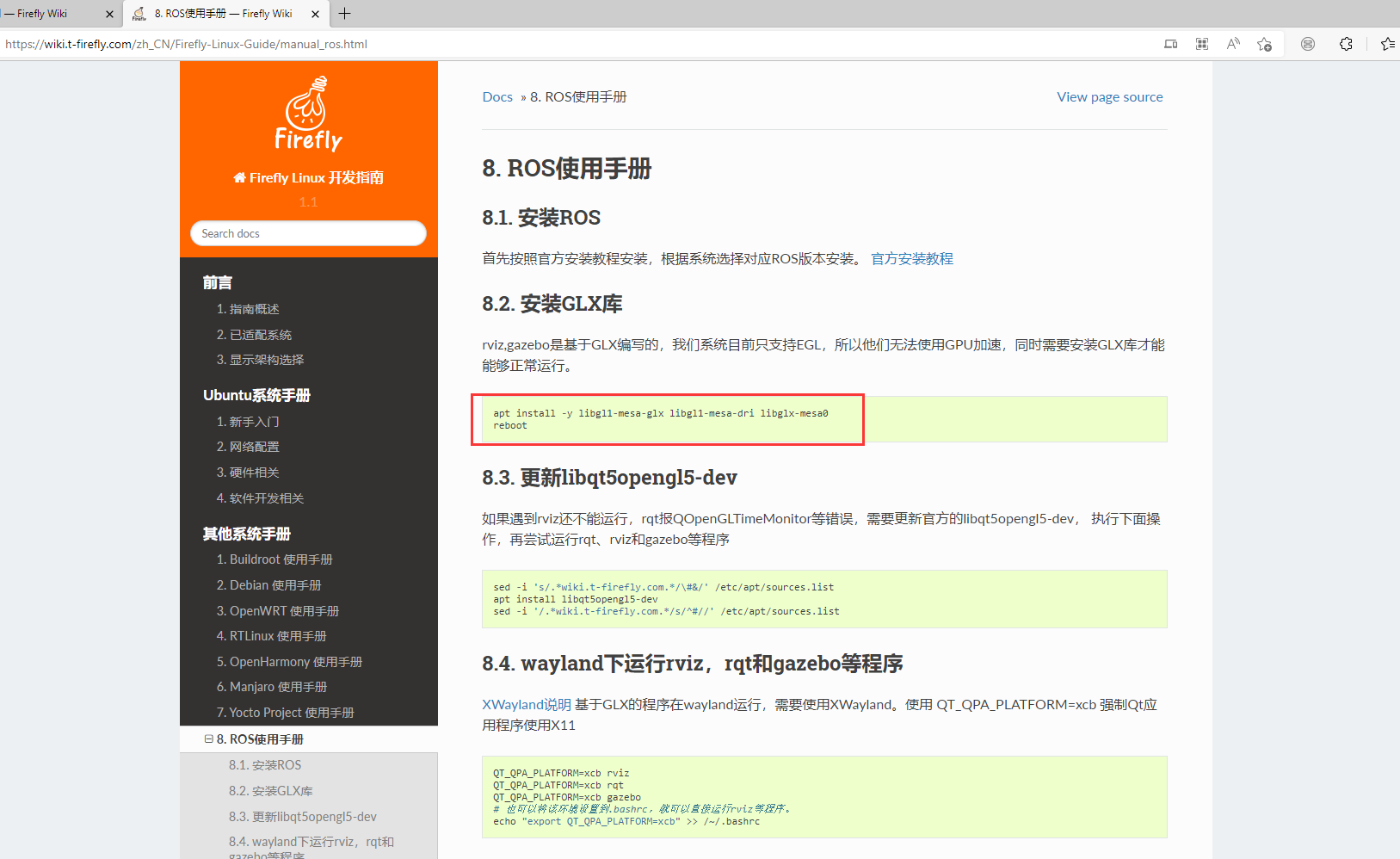Open the View page source link
The width and height of the screenshot is (1400, 859).
(1109, 96)
